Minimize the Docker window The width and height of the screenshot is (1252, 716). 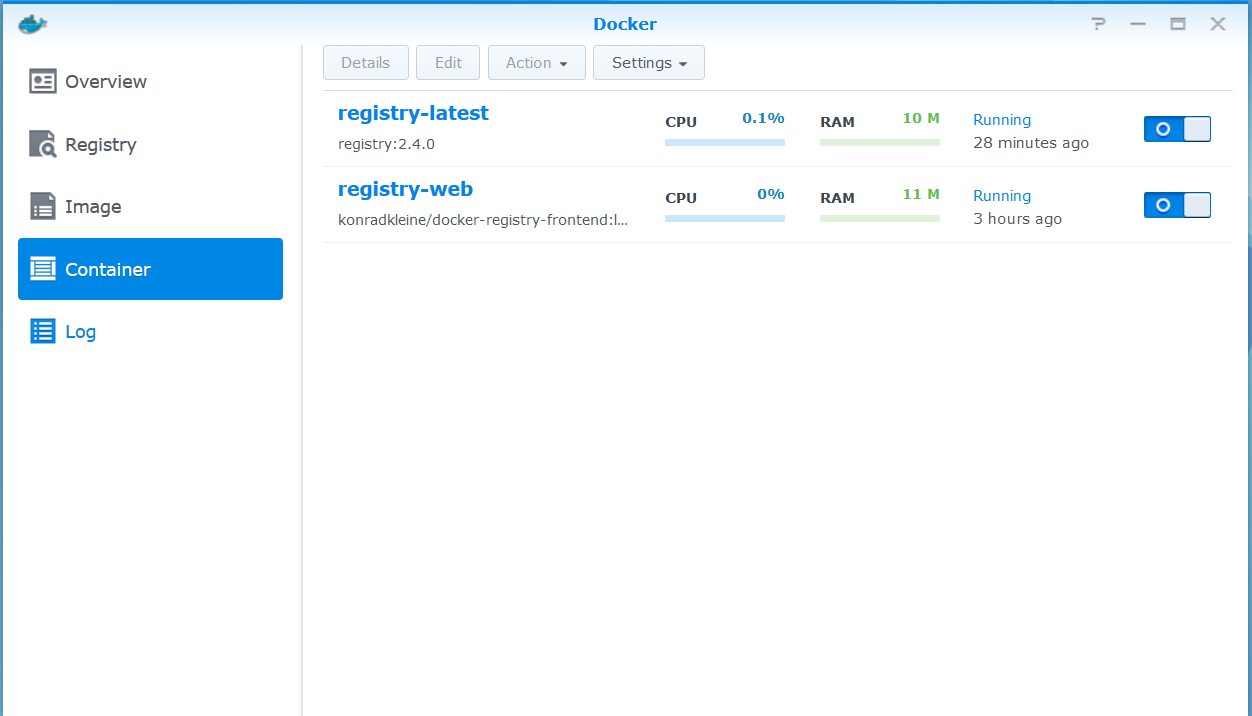[1138, 24]
